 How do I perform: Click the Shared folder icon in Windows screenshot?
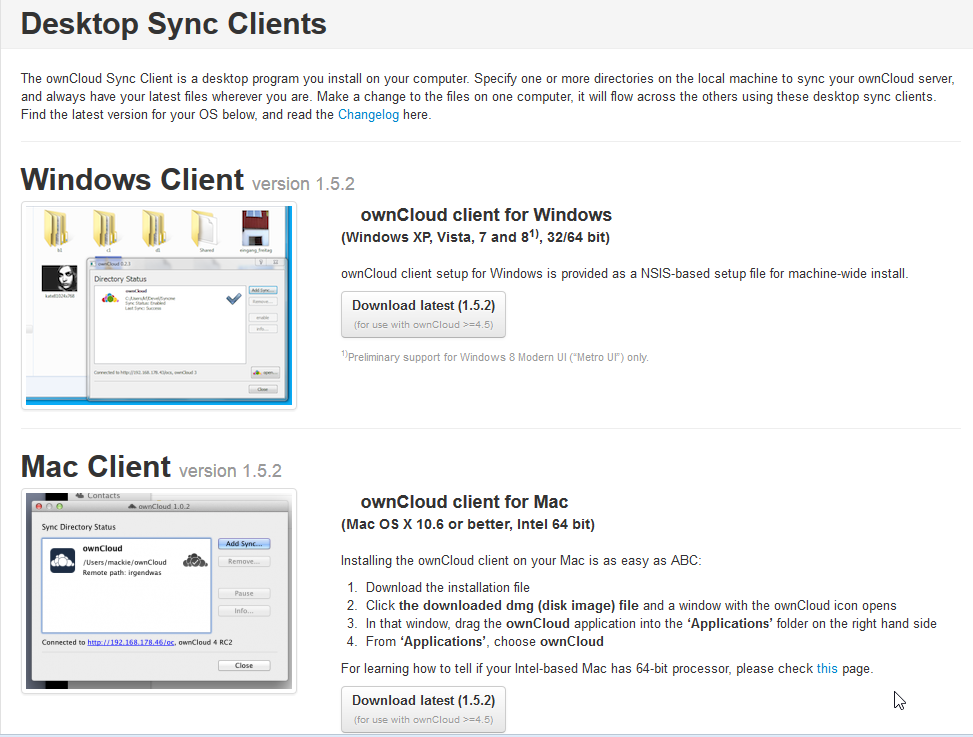(206, 229)
